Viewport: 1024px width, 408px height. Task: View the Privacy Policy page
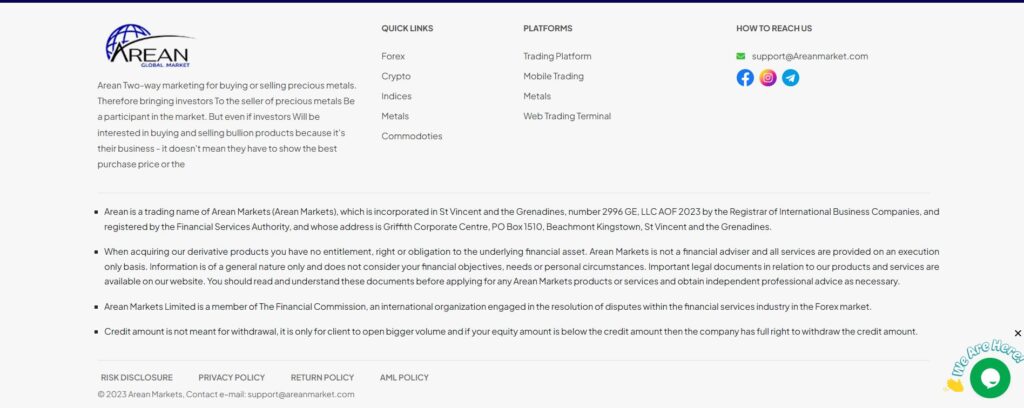pos(232,378)
